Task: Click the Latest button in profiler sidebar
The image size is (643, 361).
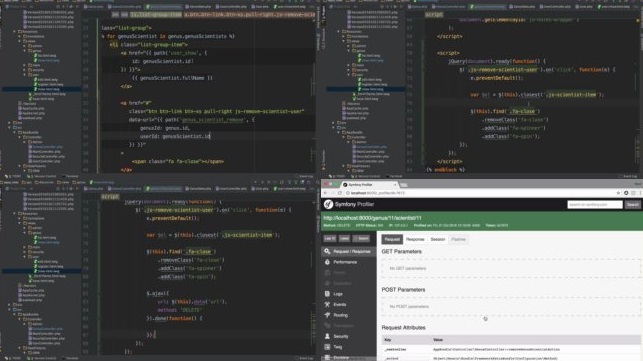Action: point(344,238)
